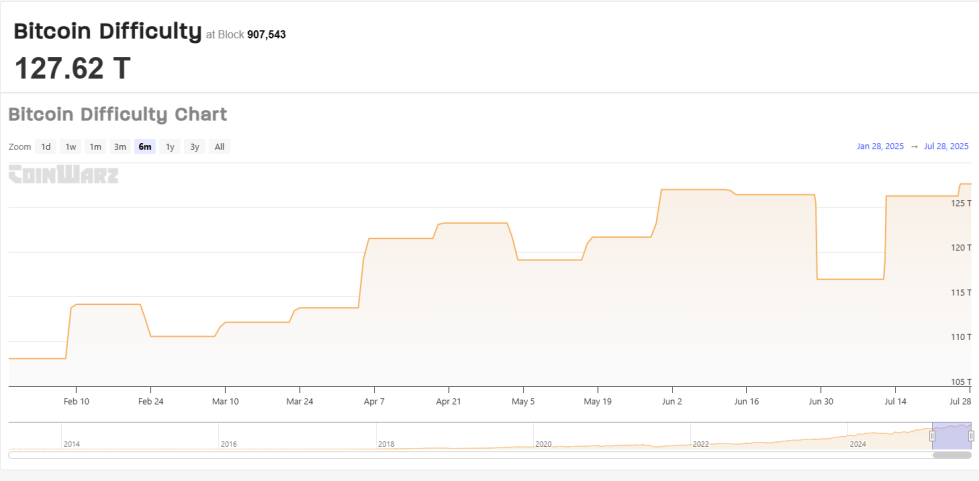This screenshot has width=979, height=481.
Task: Jump navigator to the 2020 marker
Action: 543,443
